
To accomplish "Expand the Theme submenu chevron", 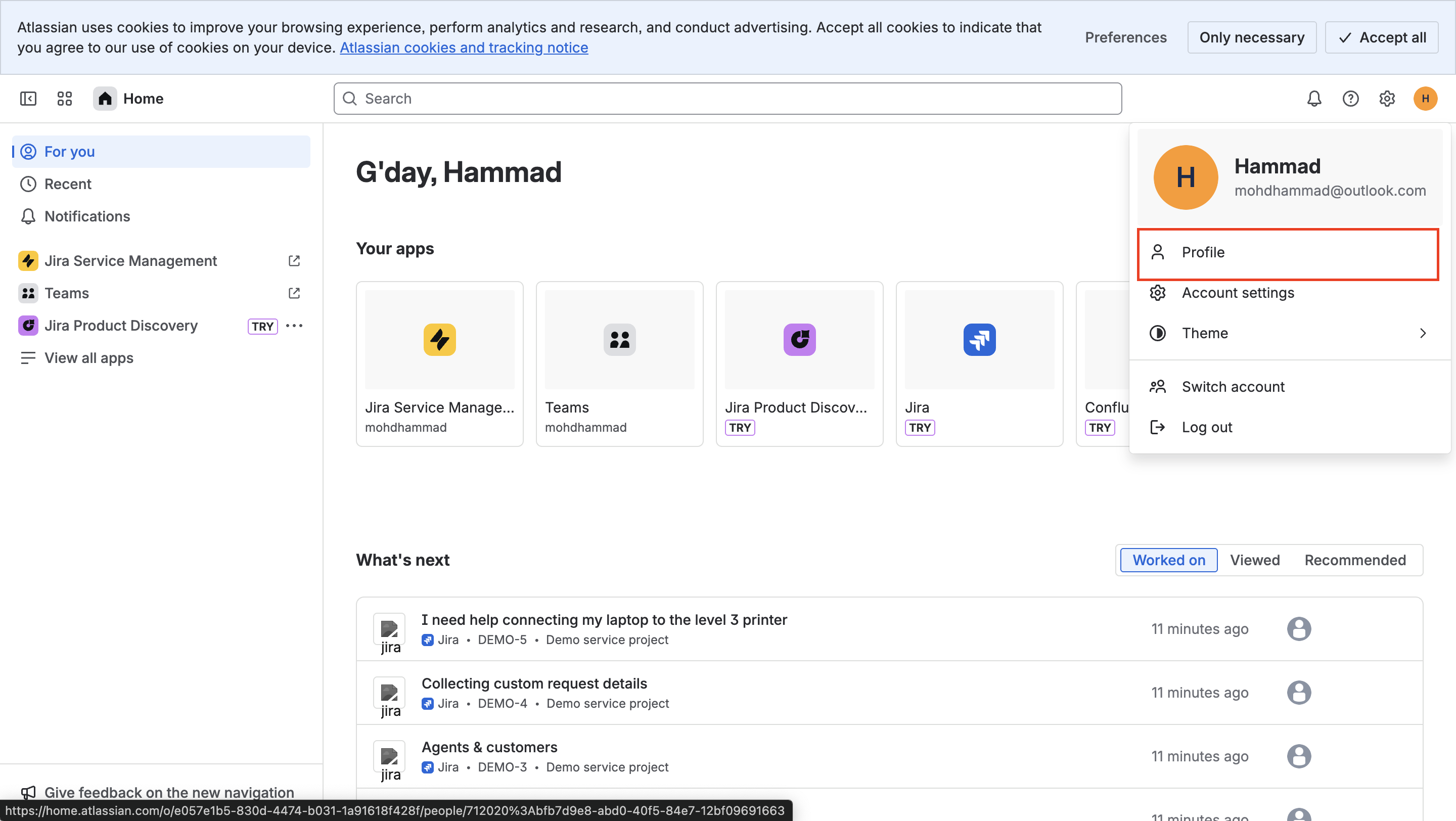I will [1423, 333].
